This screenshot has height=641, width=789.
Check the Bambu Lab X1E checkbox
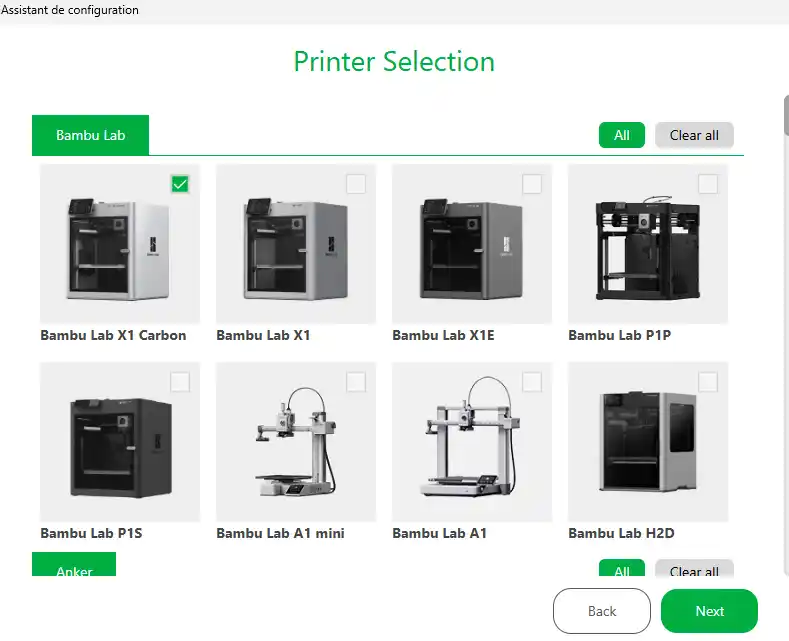point(532,184)
